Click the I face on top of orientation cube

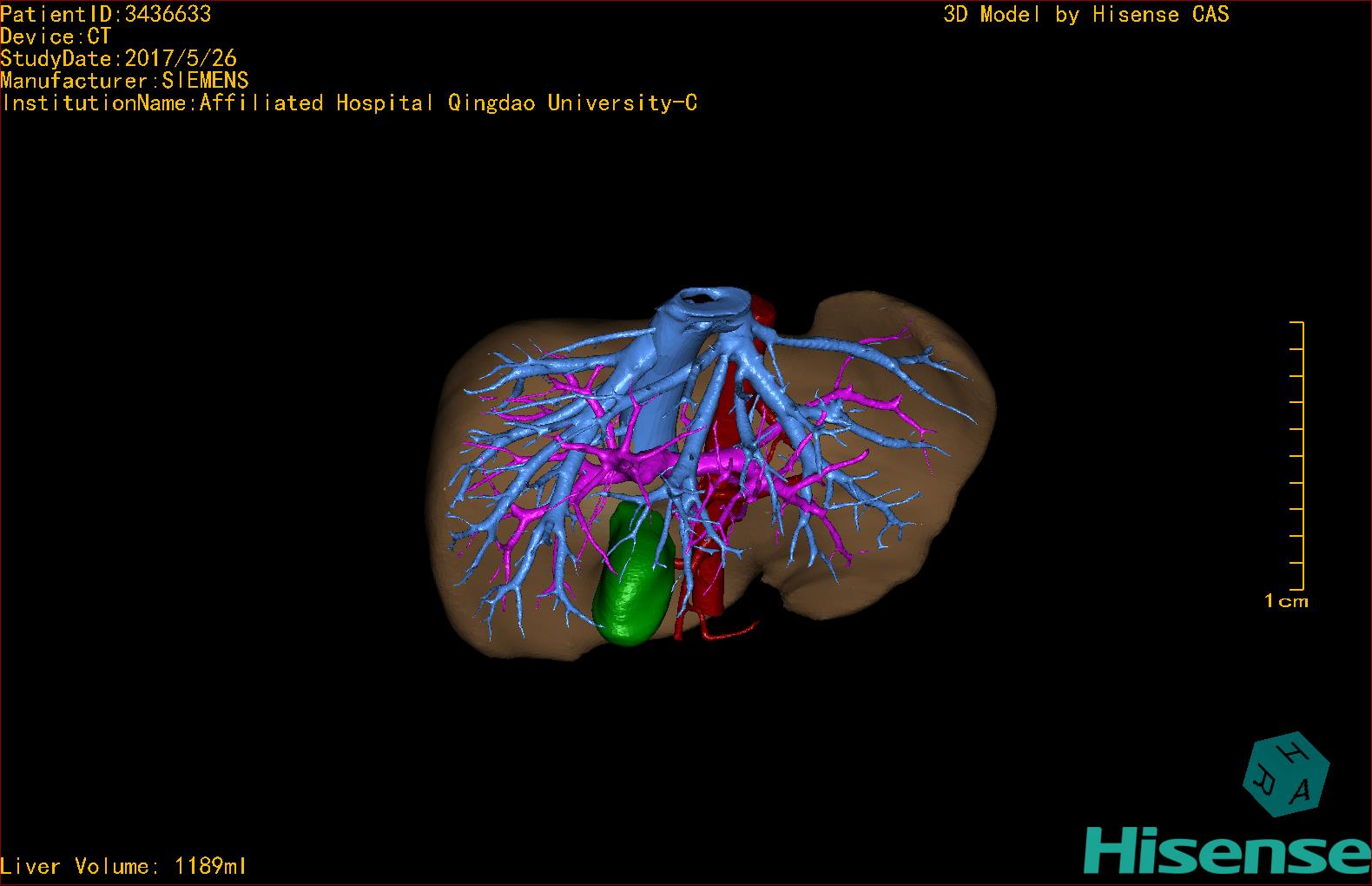tap(1293, 750)
